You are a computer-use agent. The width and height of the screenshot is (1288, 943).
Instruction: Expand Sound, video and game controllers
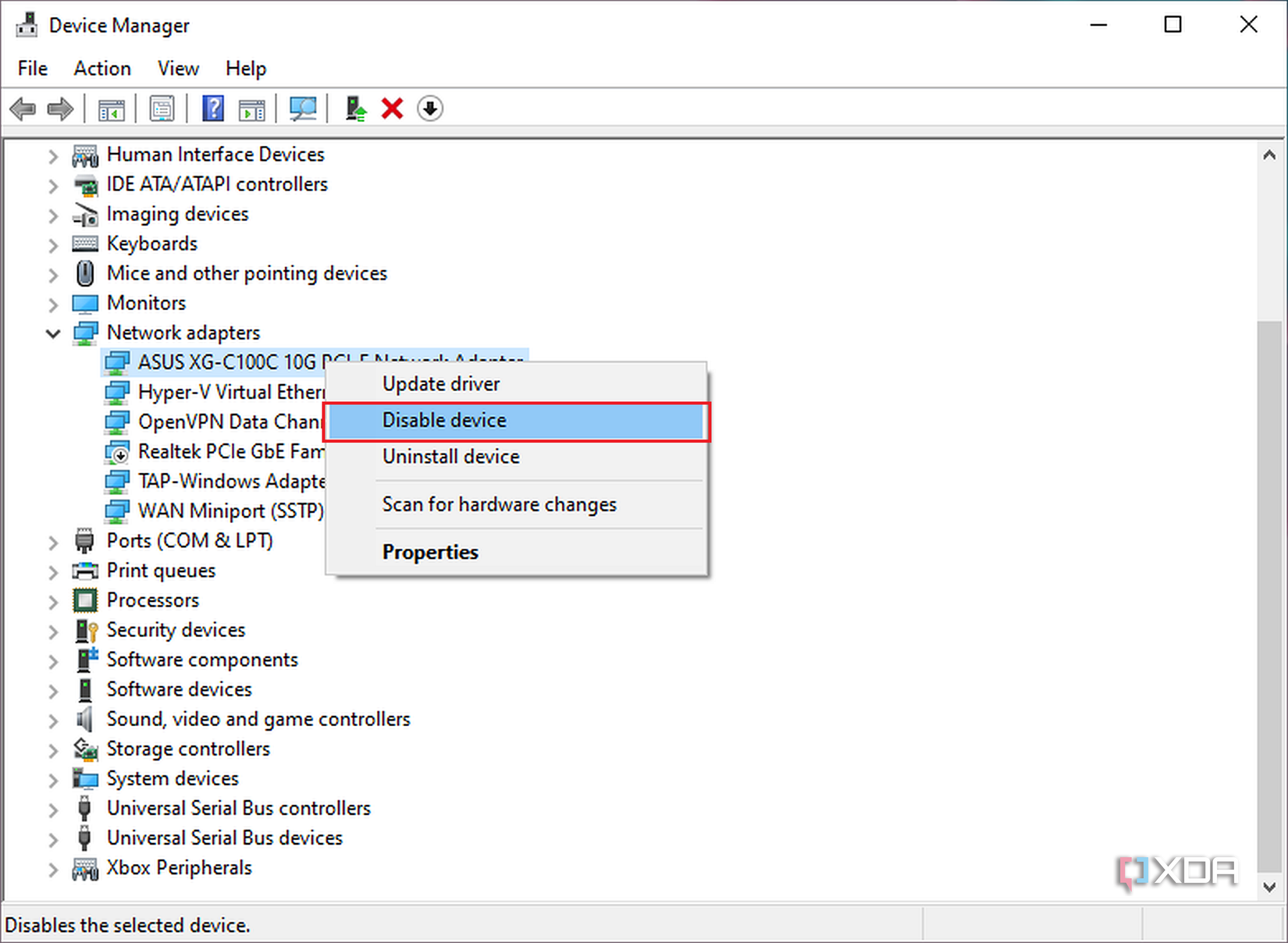tap(53, 720)
